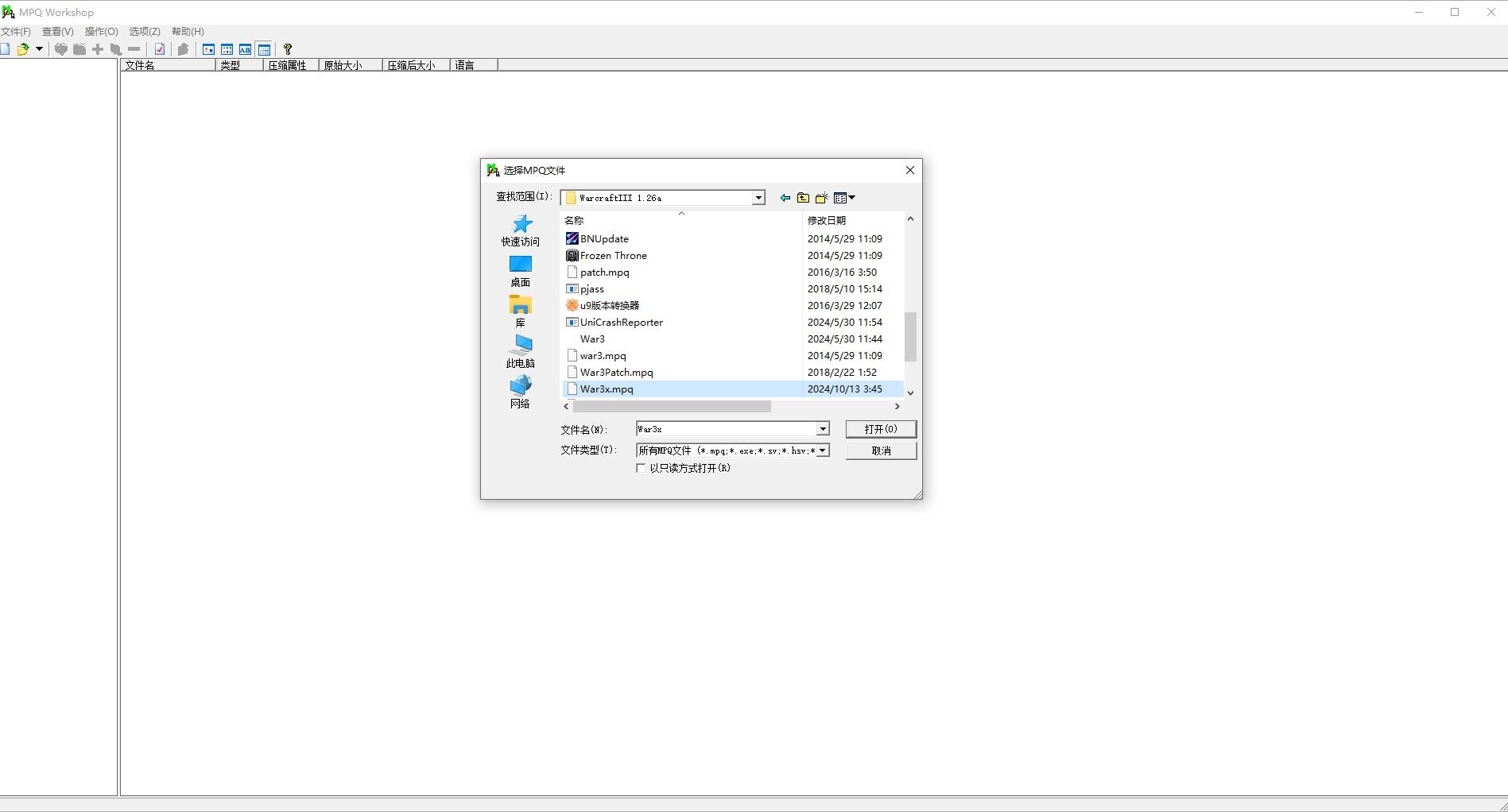Select War3Patch.mpq in file list
Viewport: 1508px width, 812px height.
[x=616, y=373]
